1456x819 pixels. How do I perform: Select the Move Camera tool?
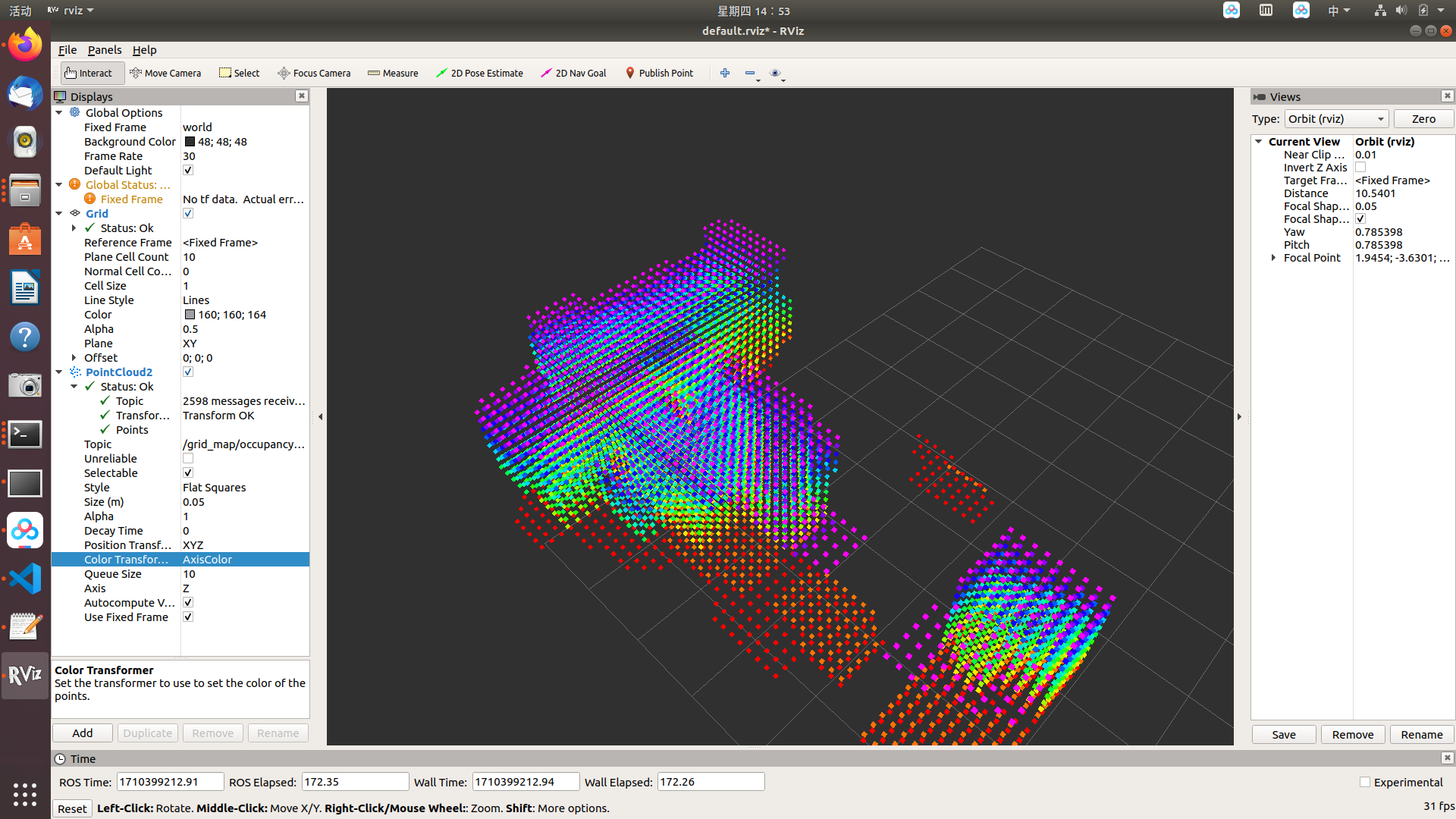coord(165,73)
